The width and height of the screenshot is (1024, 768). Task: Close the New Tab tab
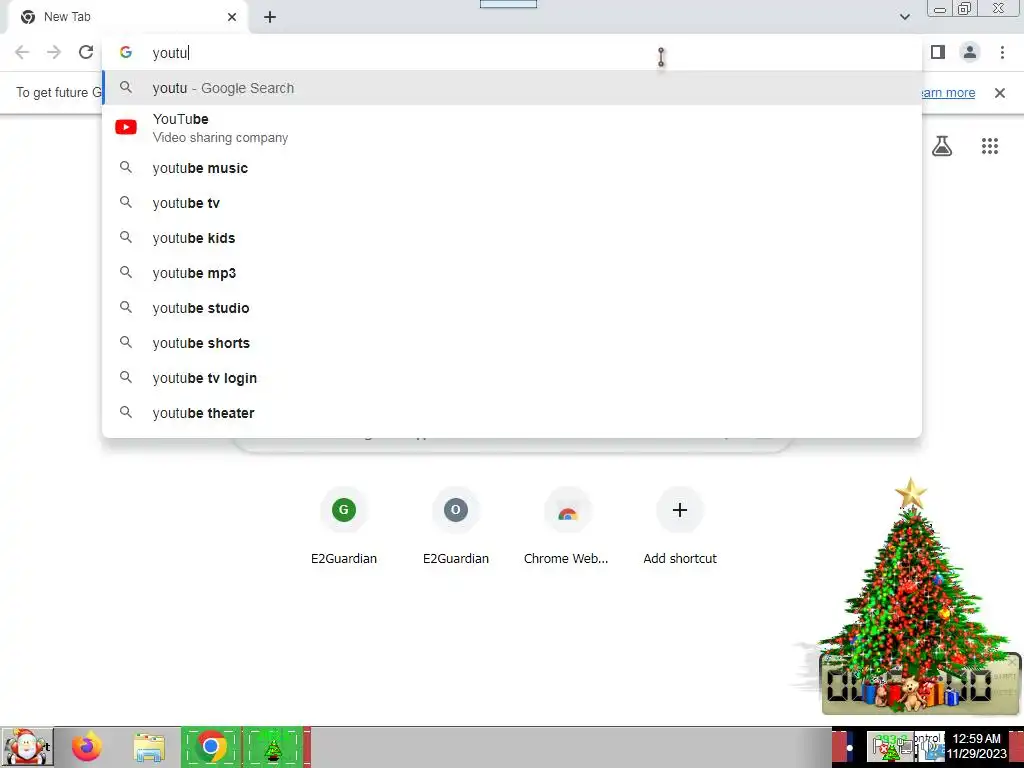232,17
